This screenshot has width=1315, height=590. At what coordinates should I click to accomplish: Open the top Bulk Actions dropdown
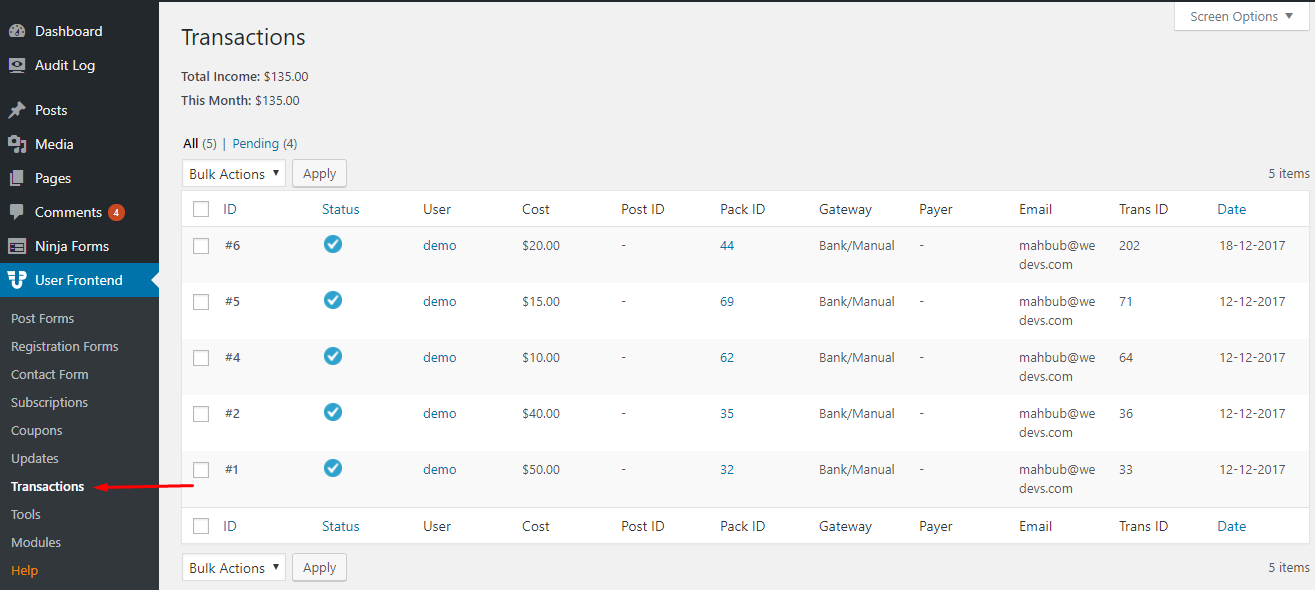pos(233,173)
